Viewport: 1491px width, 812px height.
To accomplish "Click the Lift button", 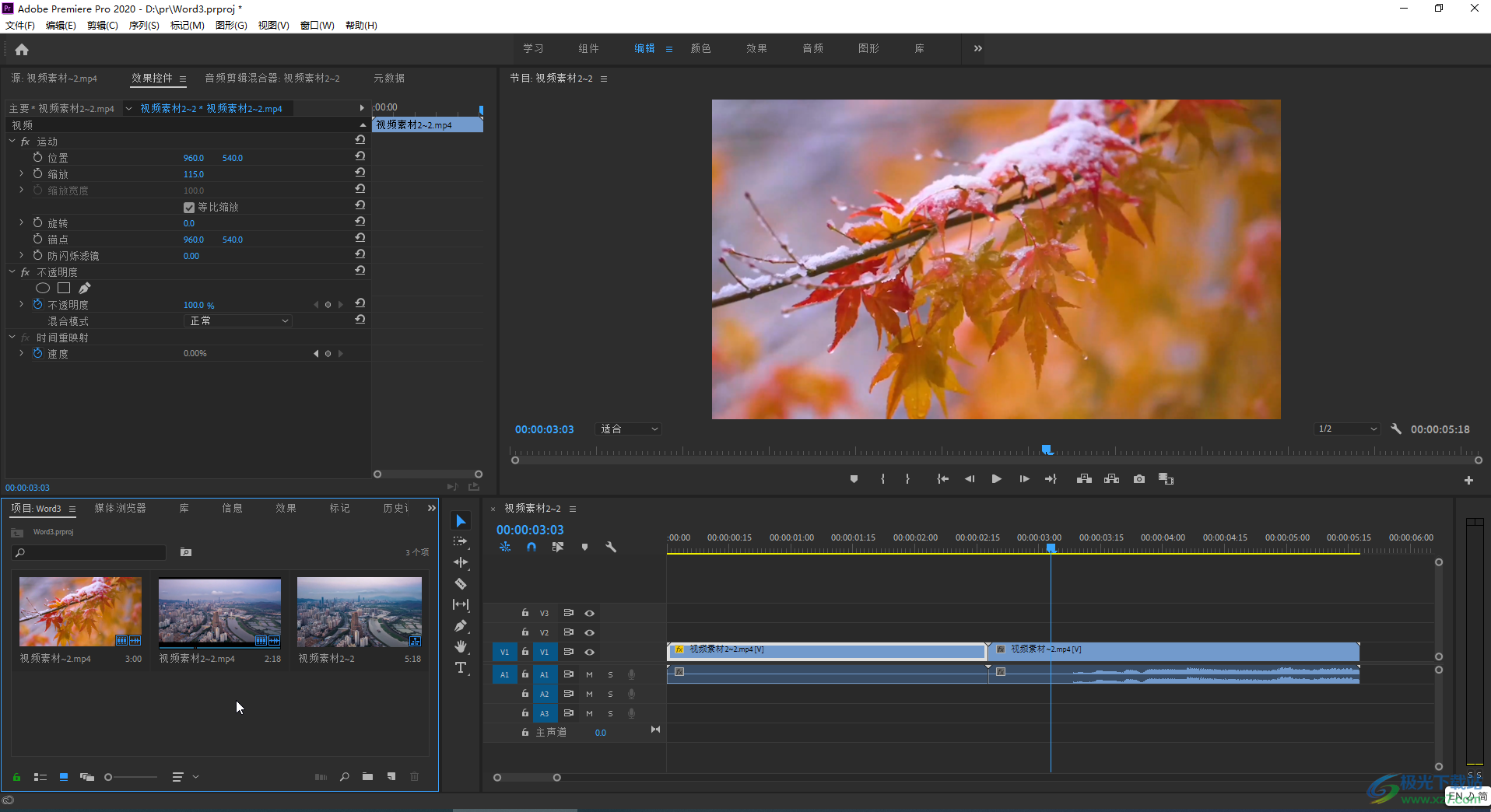I will (1084, 479).
